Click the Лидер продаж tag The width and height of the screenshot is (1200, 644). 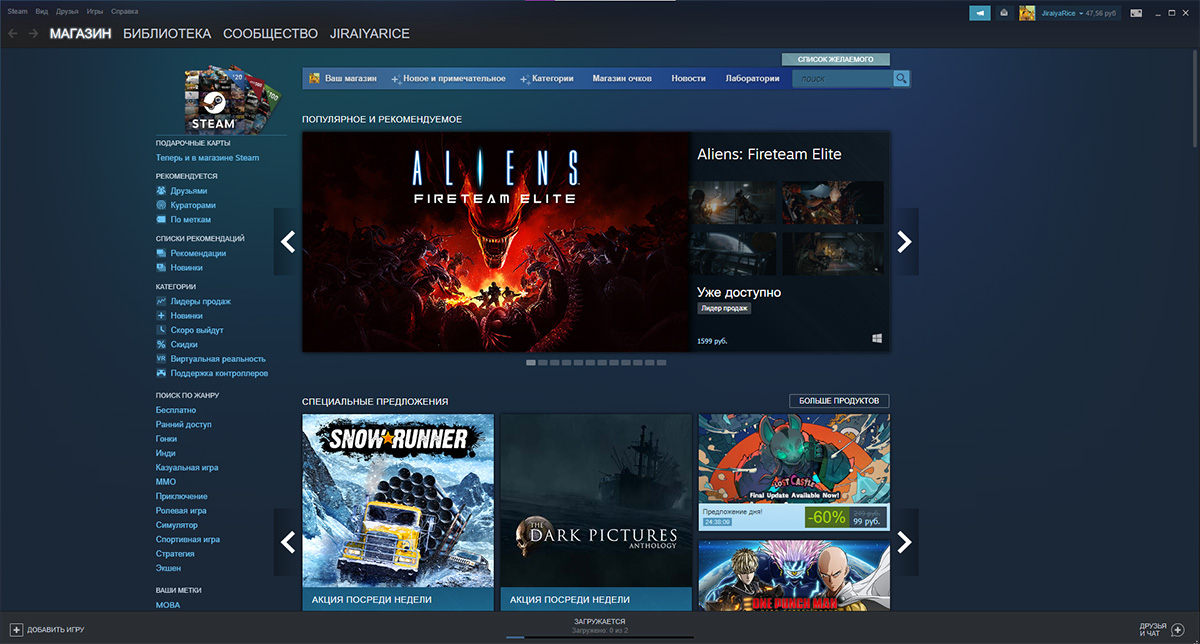coord(724,308)
